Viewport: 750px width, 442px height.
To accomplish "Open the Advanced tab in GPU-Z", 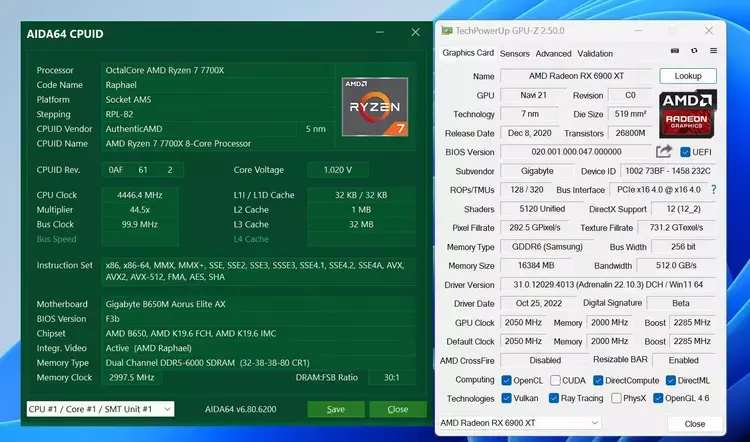I will [553, 53].
